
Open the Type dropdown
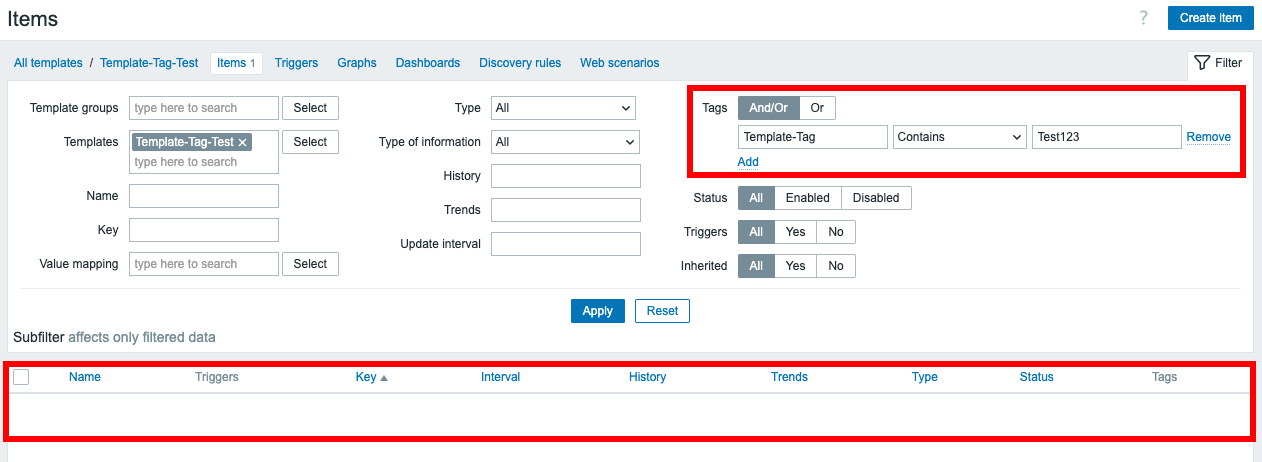(565, 108)
